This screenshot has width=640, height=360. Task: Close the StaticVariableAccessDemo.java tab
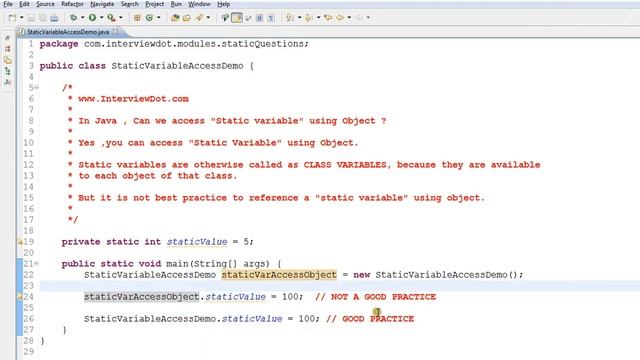[116, 31]
